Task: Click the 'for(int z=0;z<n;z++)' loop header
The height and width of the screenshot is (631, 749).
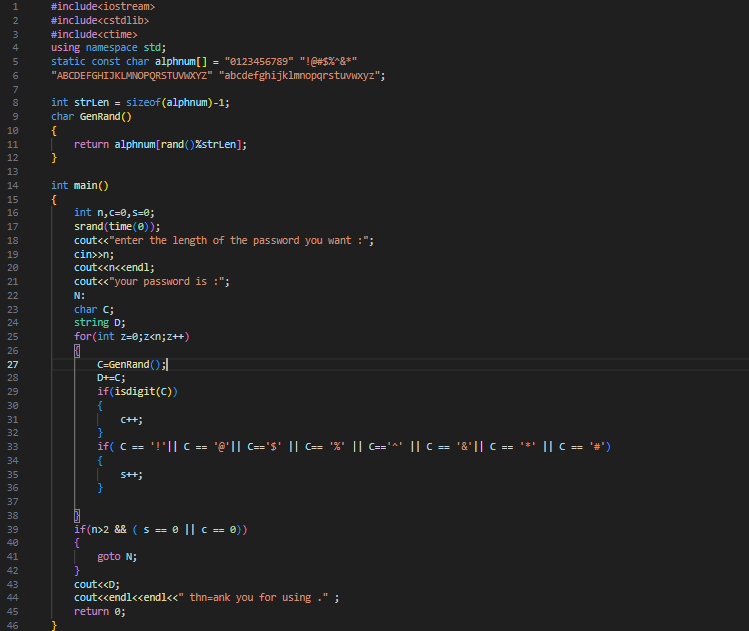Action: tap(132, 336)
